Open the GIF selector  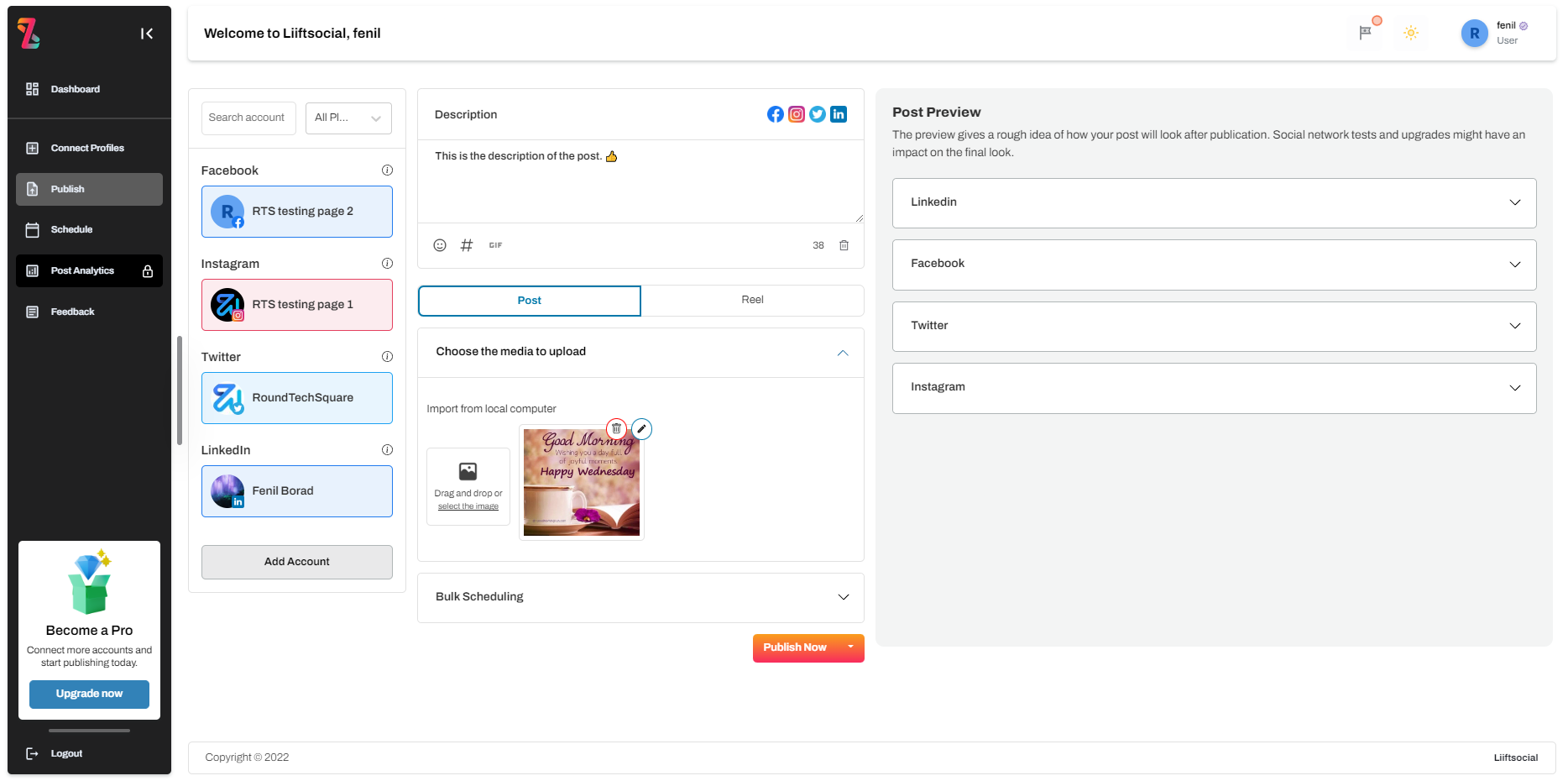pyautogui.click(x=495, y=245)
